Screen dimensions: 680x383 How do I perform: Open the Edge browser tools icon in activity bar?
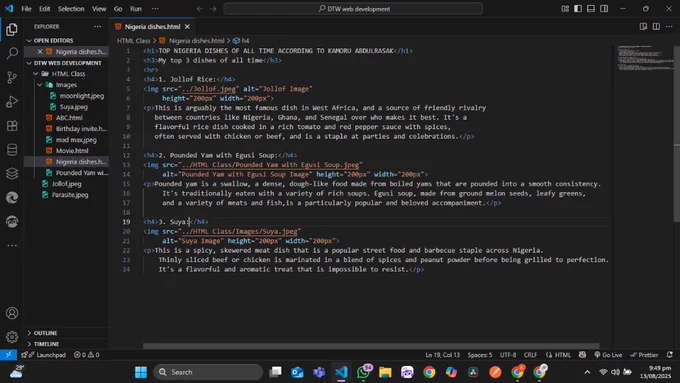pos(12,198)
